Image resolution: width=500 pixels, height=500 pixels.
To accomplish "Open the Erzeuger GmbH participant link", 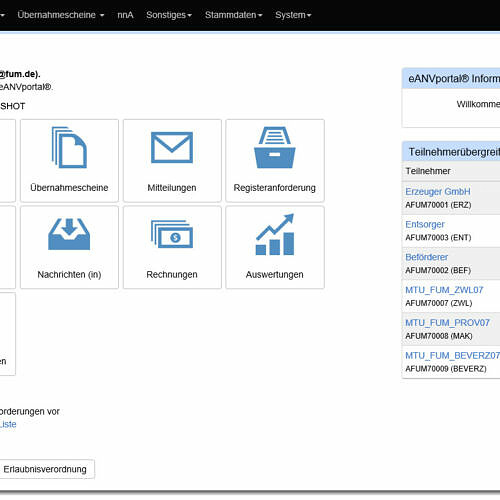I will point(438,192).
